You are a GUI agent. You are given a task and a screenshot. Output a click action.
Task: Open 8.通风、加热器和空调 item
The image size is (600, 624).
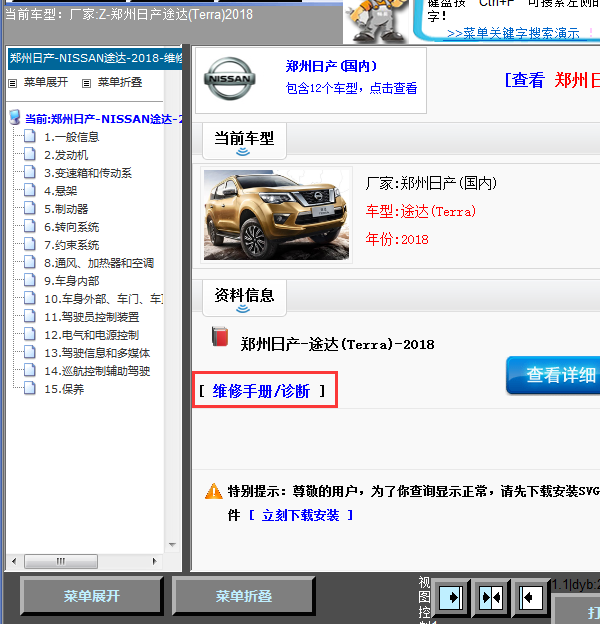coord(99,263)
